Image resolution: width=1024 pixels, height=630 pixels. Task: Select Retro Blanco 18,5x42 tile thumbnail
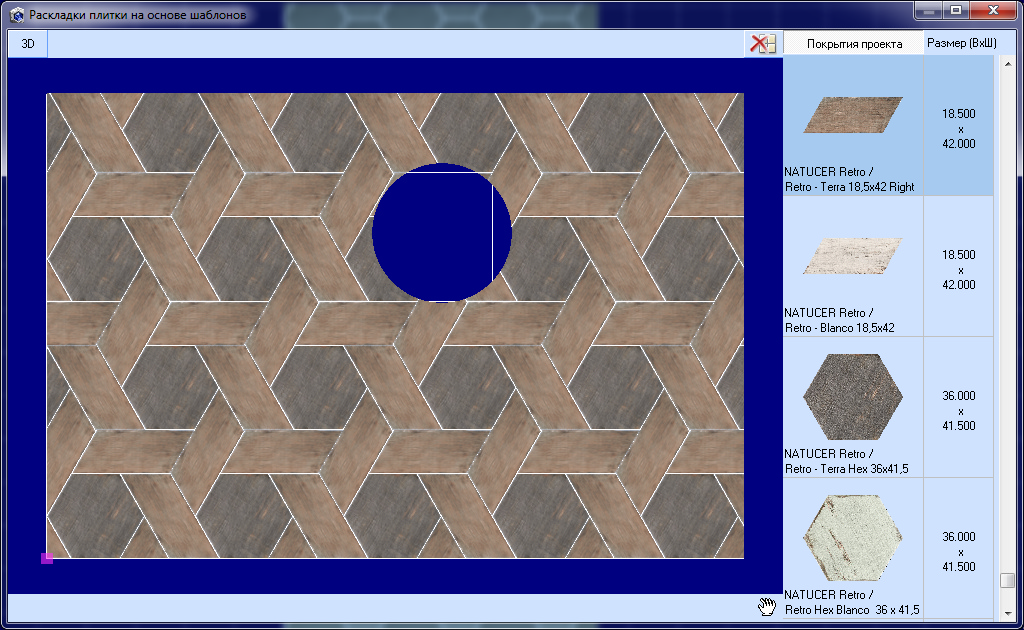coord(853,256)
